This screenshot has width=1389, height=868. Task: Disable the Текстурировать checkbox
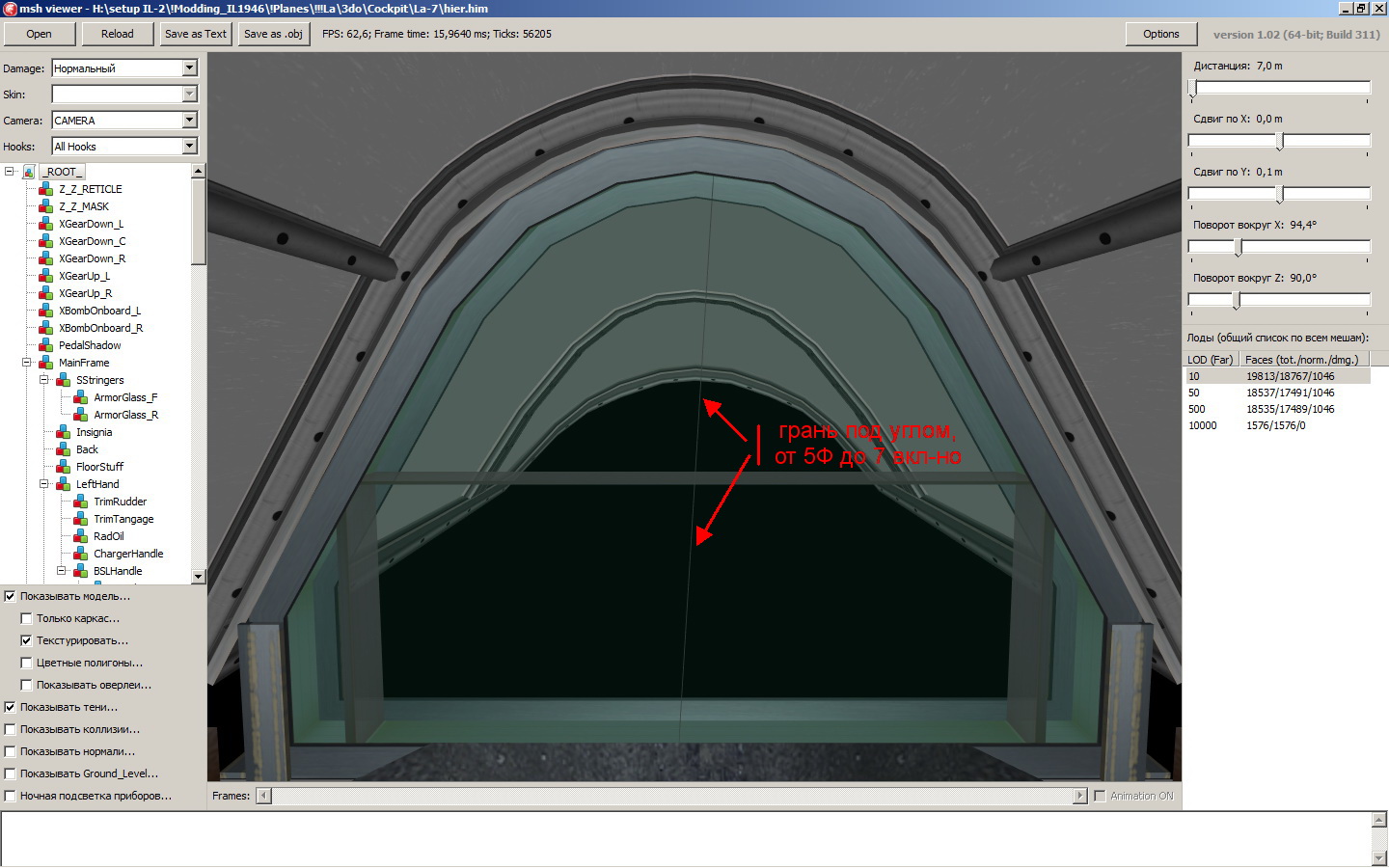26,640
